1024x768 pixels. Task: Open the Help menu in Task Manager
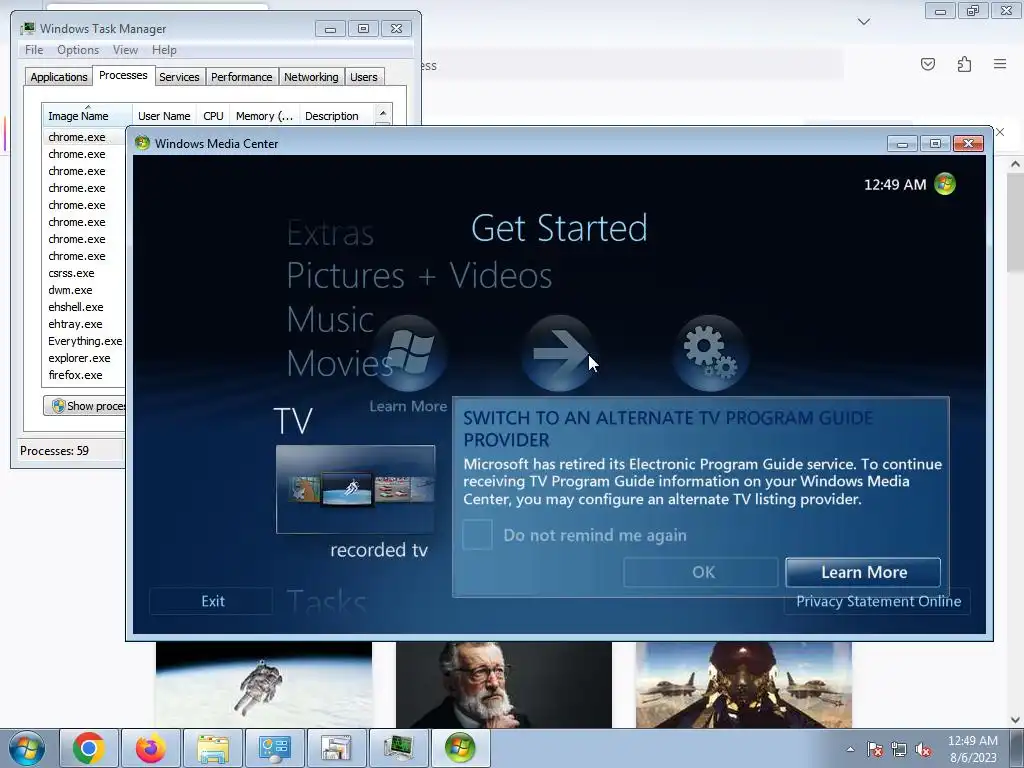164,50
